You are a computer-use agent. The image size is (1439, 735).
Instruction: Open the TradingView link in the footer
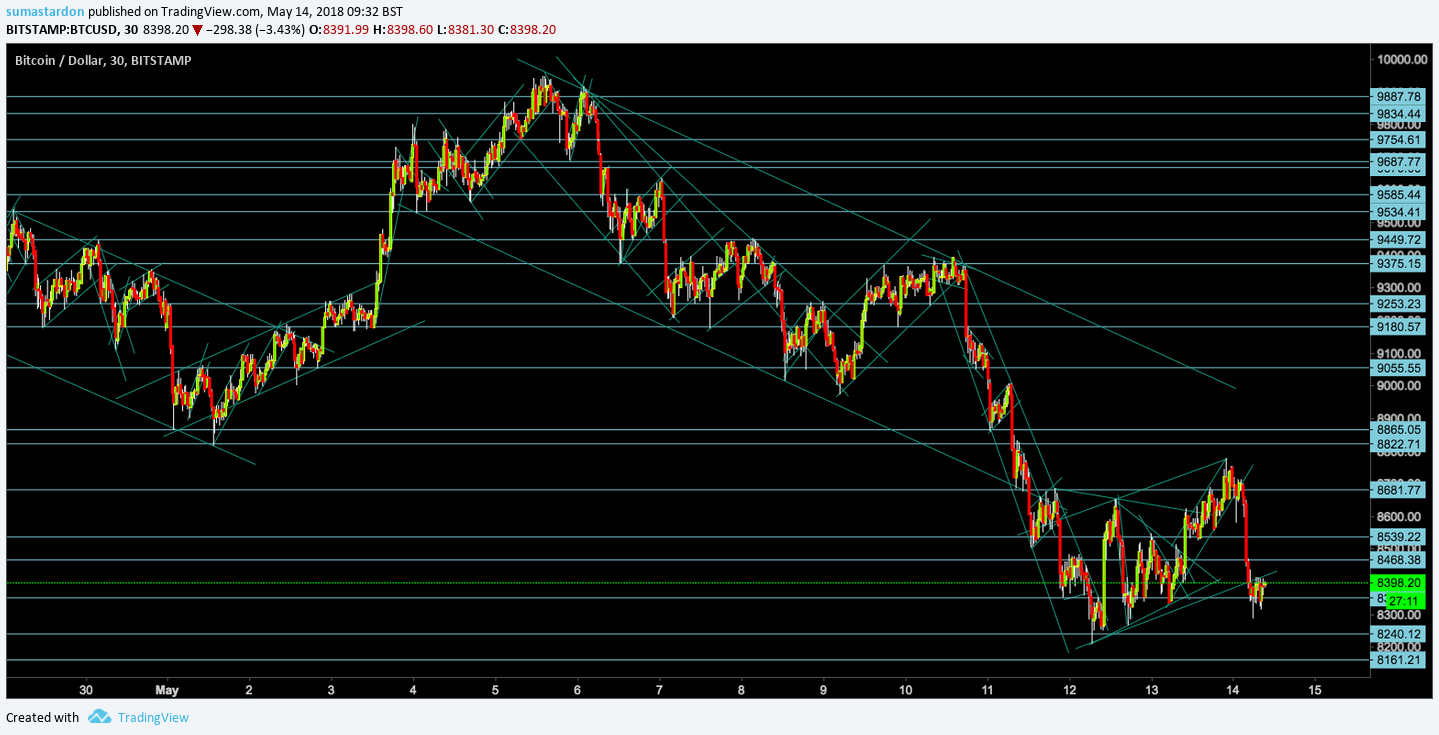click(x=153, y=717)
